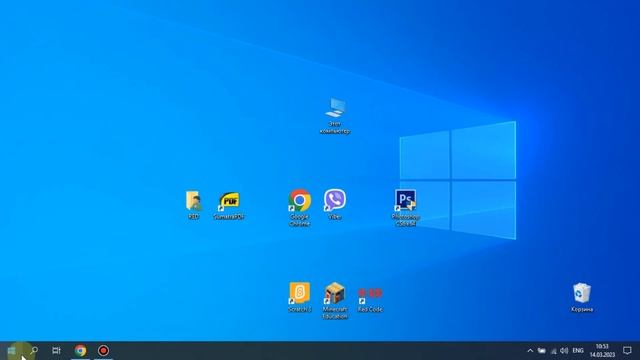
Task: Open the volume speaker tray icon
Action: (x=564, y=351)
